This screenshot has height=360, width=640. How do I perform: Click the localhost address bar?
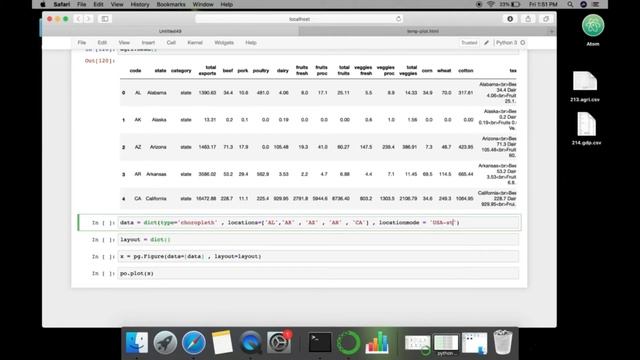coord(299,19)
